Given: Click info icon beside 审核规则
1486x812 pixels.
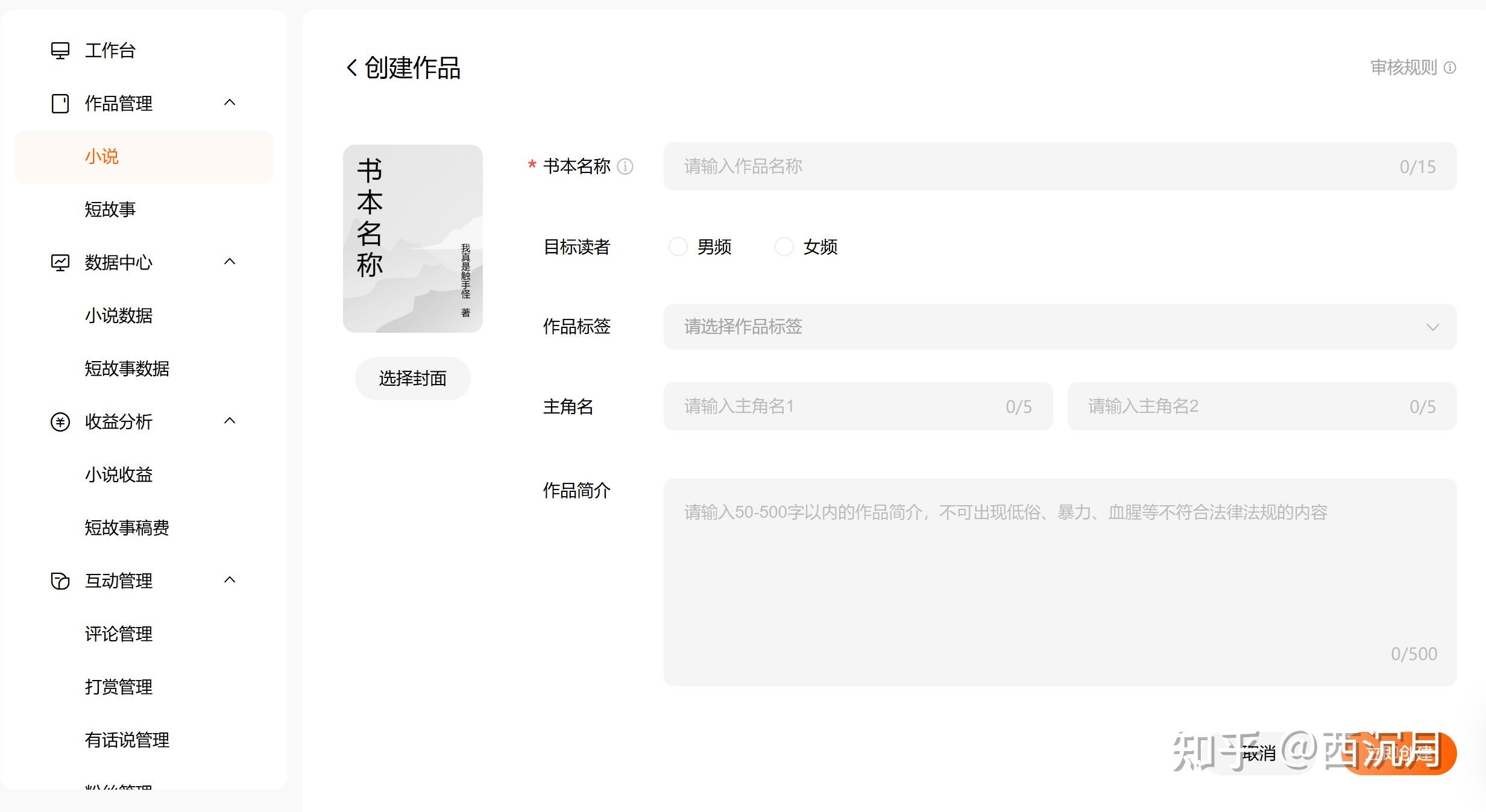Looking at the screenshot, I should pyautogui.click(x=1450, y=68).
